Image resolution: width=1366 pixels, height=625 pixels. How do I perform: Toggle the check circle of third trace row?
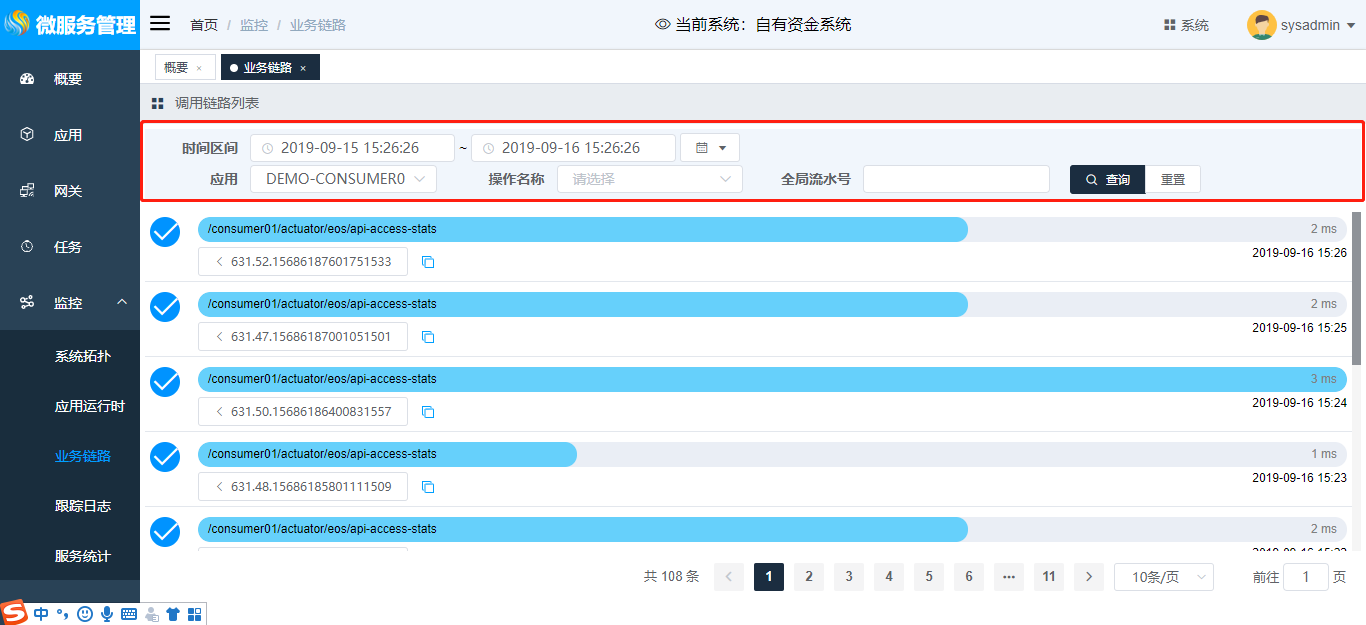pos(165,382)
